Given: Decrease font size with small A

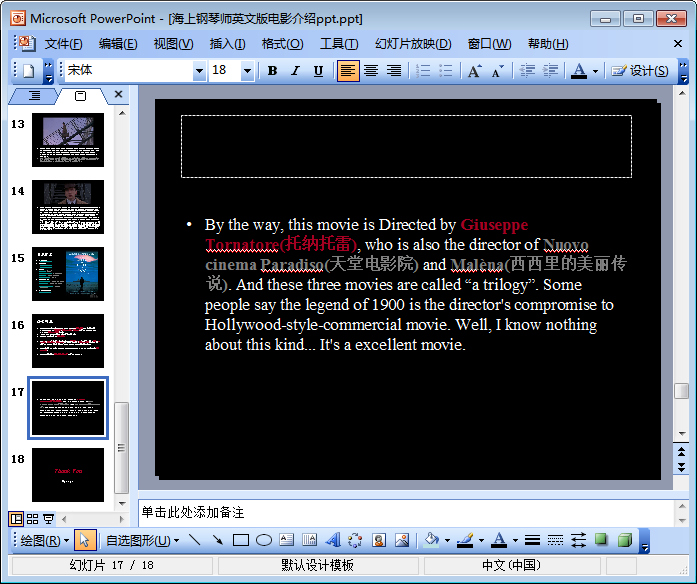Looking at the screenshot, I should coord(497,71).
